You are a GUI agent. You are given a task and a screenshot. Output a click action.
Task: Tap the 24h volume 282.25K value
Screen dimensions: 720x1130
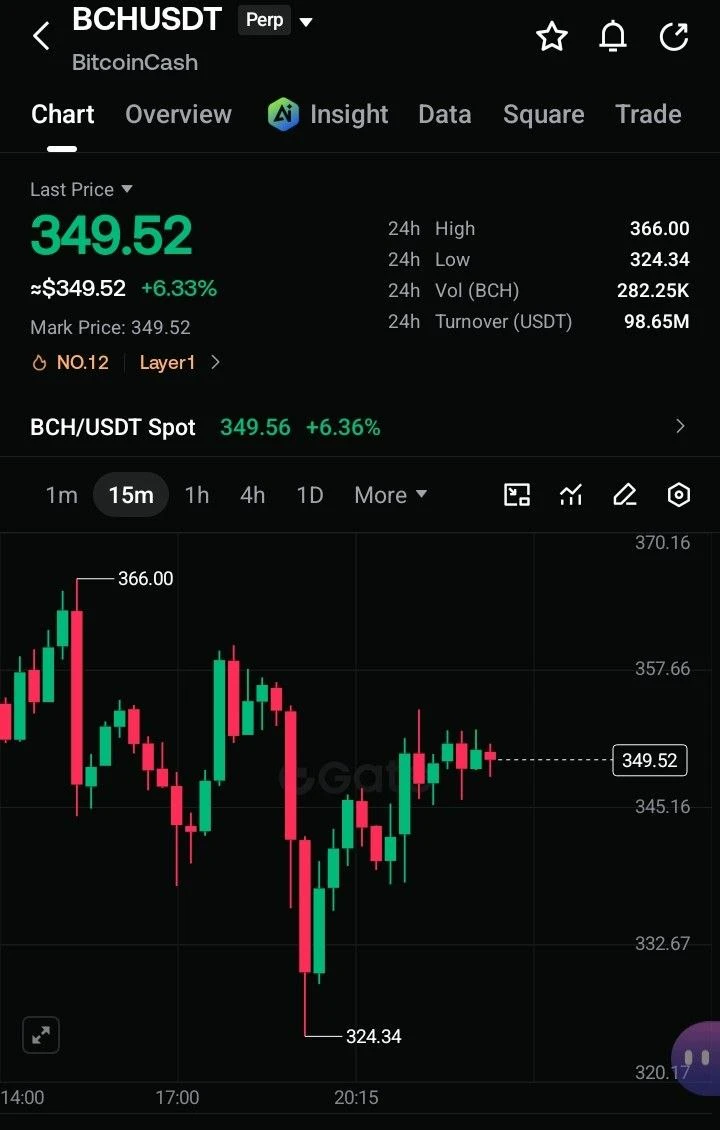click(653, 290)
